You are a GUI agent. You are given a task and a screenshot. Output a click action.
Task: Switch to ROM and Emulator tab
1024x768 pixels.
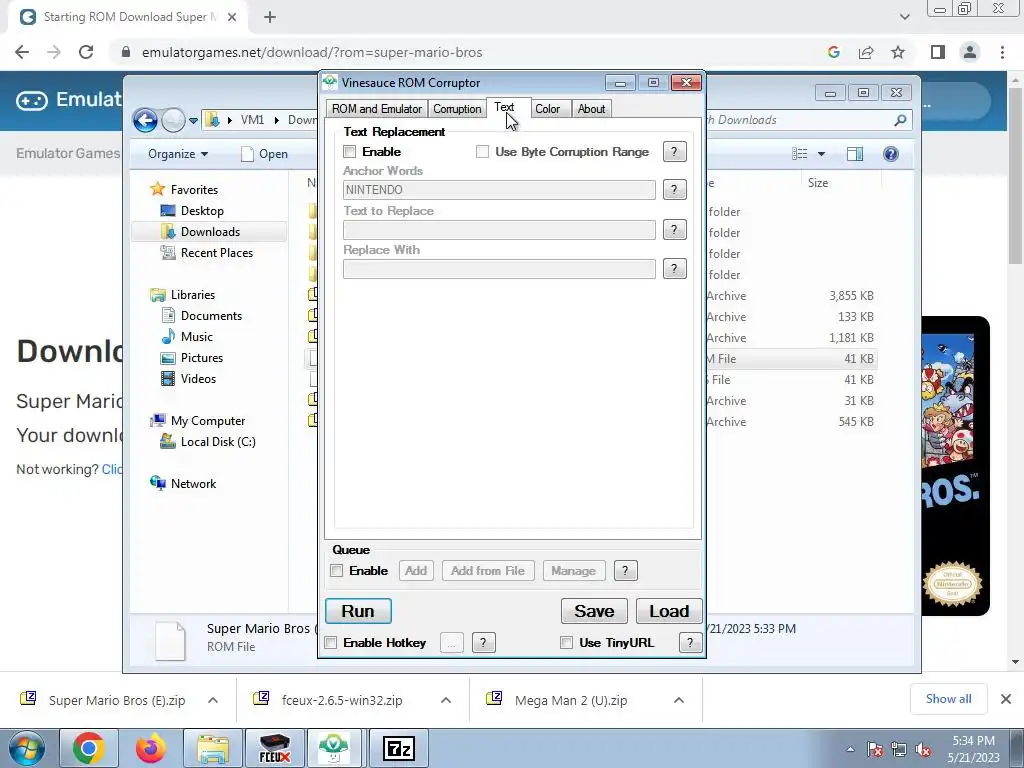[x=377, y=109]
